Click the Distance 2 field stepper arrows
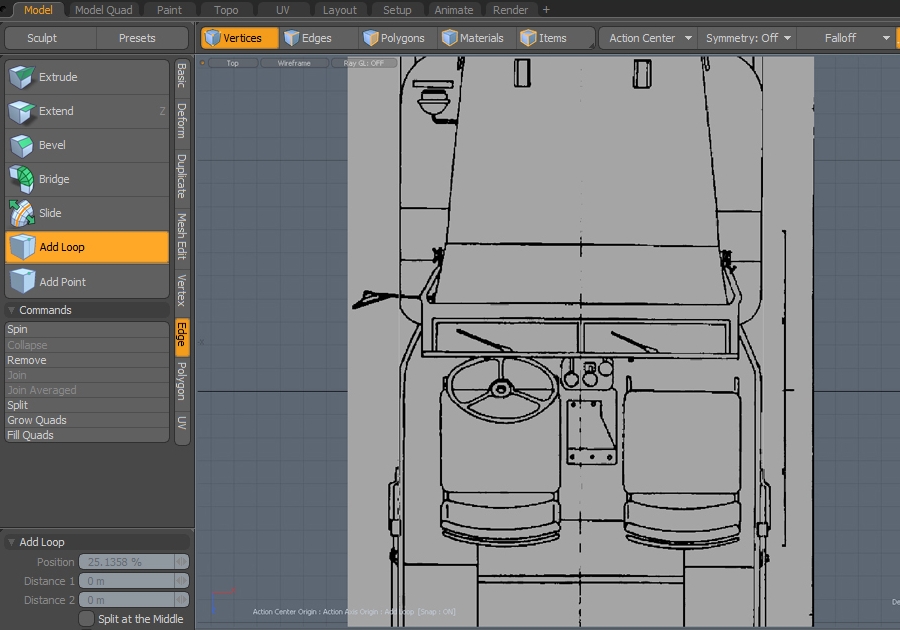This screenshot has height=630, width=900. click(x=181, y=600)
